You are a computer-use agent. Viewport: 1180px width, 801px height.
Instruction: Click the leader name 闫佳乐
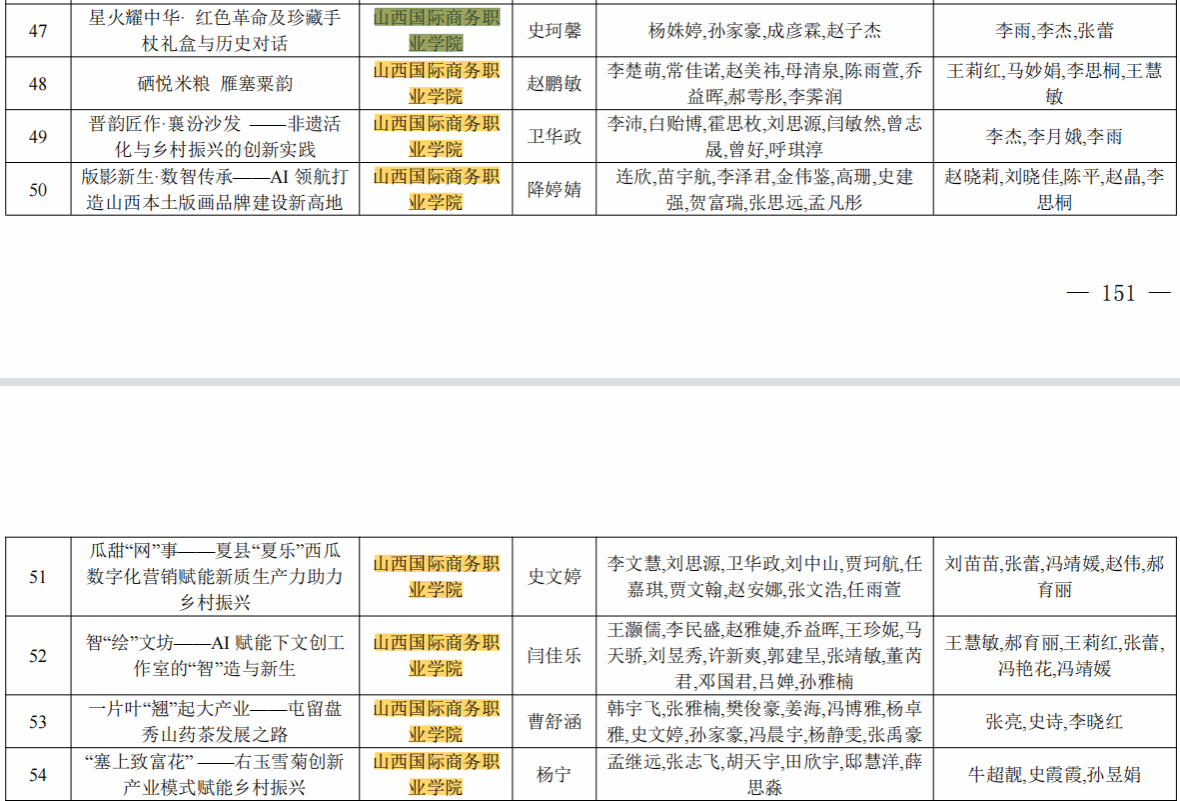point(554,656)
